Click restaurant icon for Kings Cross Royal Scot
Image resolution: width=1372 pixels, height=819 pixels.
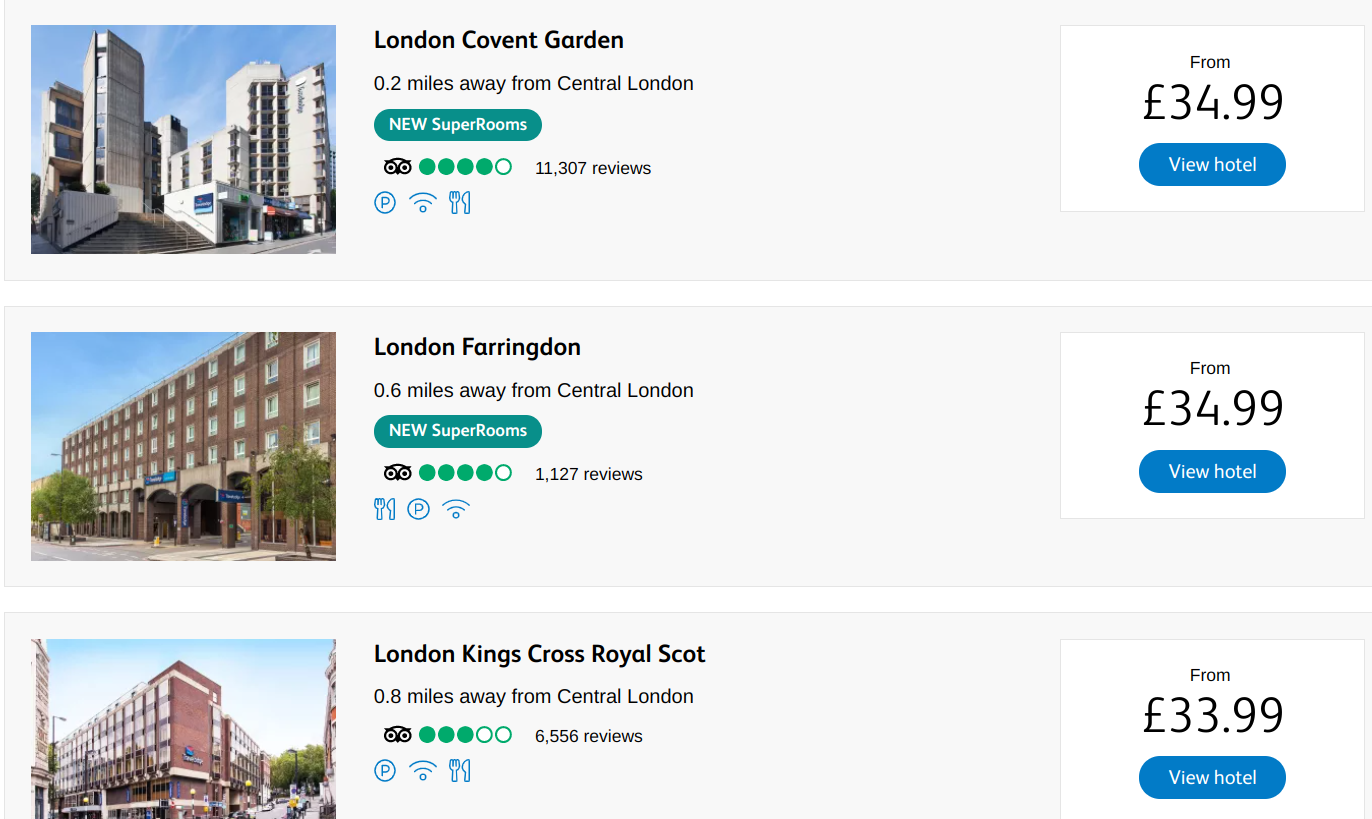[460, 771]
